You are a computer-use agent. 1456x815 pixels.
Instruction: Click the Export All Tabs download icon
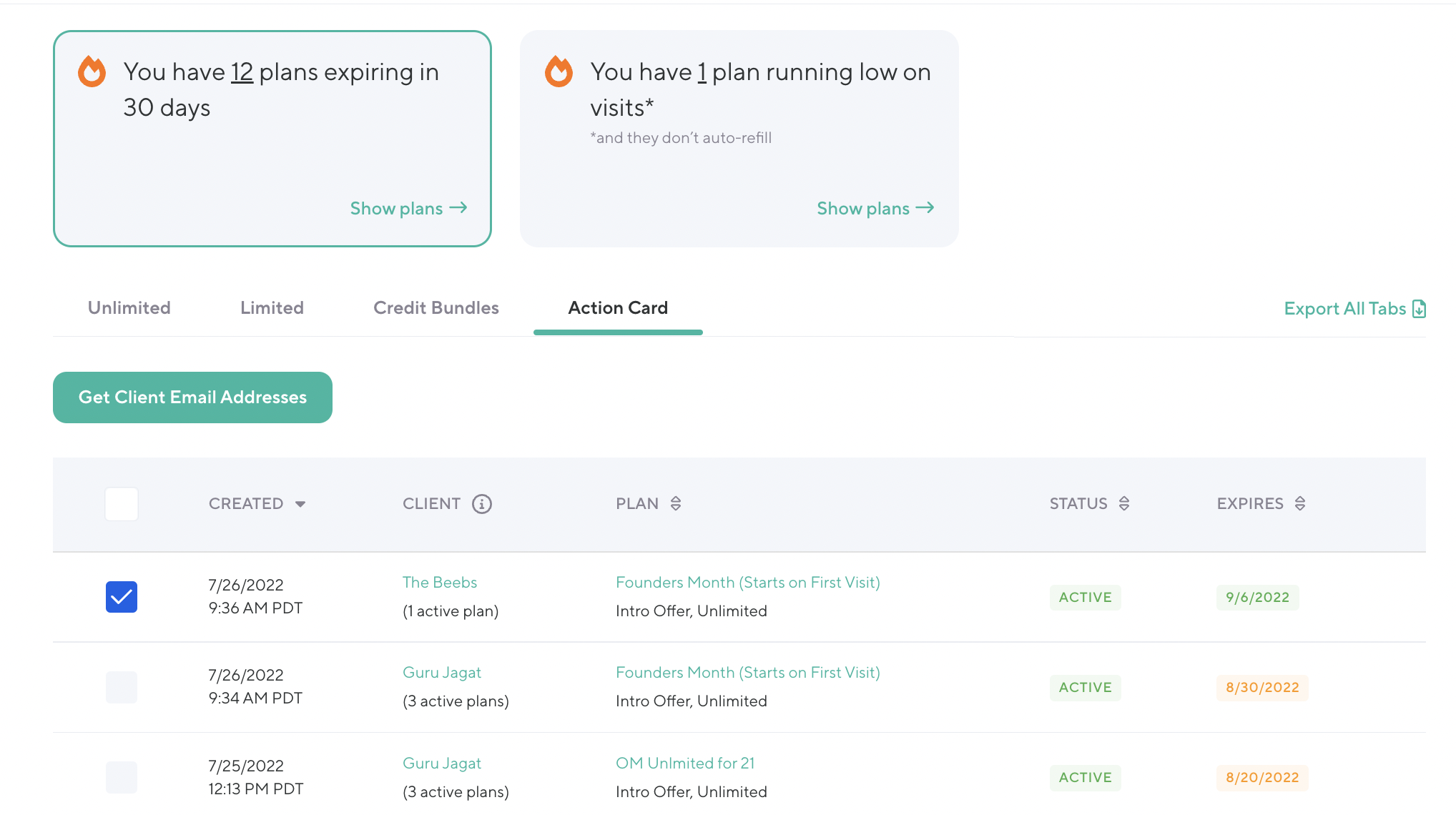(1419, 309)
